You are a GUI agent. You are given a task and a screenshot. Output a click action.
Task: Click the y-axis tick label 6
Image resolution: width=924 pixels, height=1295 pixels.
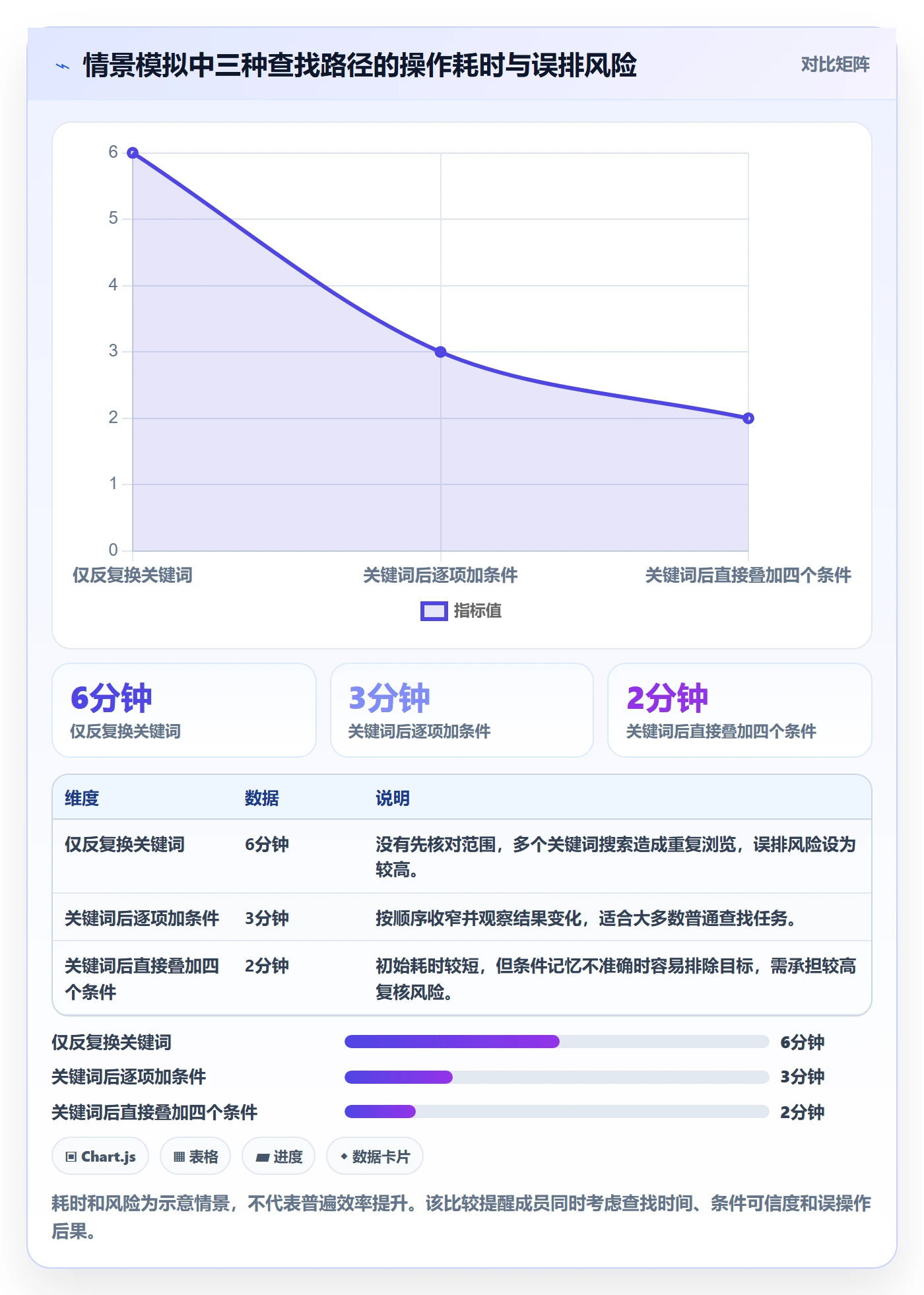pos(113,152)
